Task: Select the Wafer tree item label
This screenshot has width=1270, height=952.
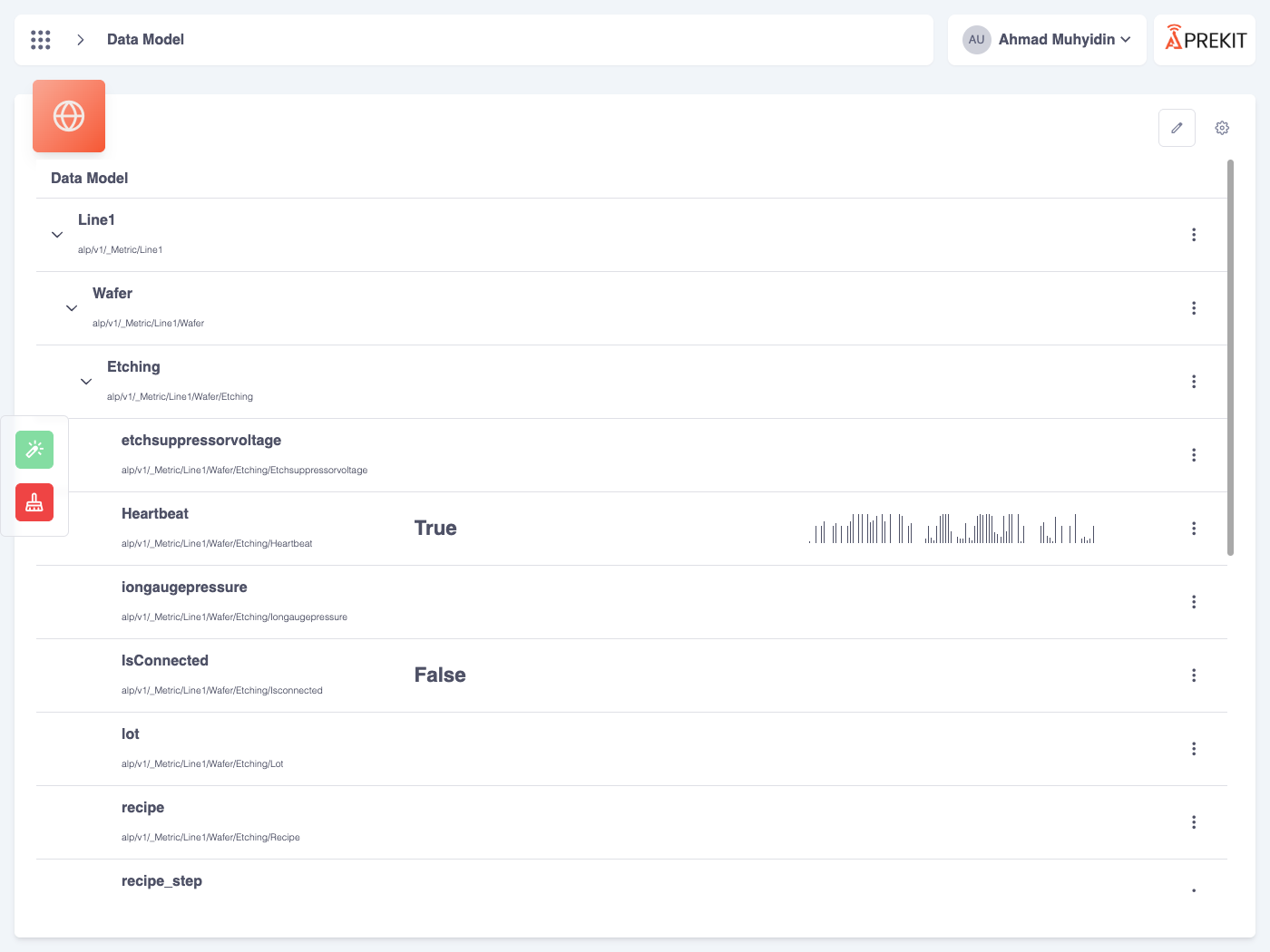Action: click(x=112, y=294)
